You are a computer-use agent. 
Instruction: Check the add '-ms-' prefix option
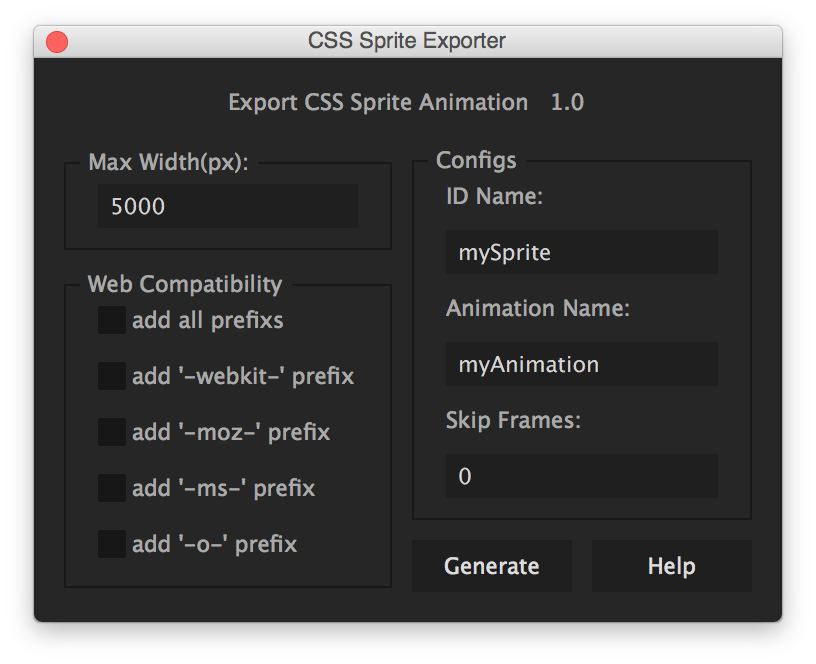111,487
